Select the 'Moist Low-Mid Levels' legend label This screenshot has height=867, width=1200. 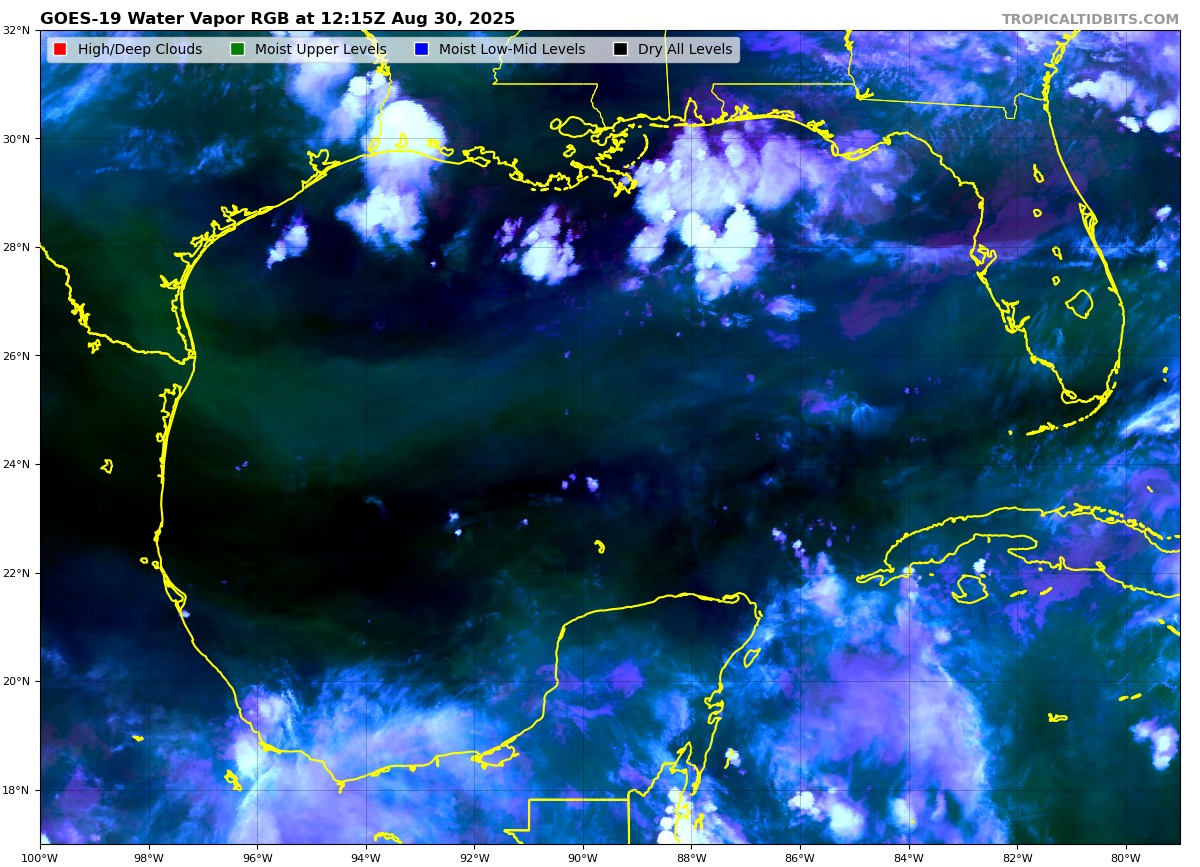pos(512,49)
